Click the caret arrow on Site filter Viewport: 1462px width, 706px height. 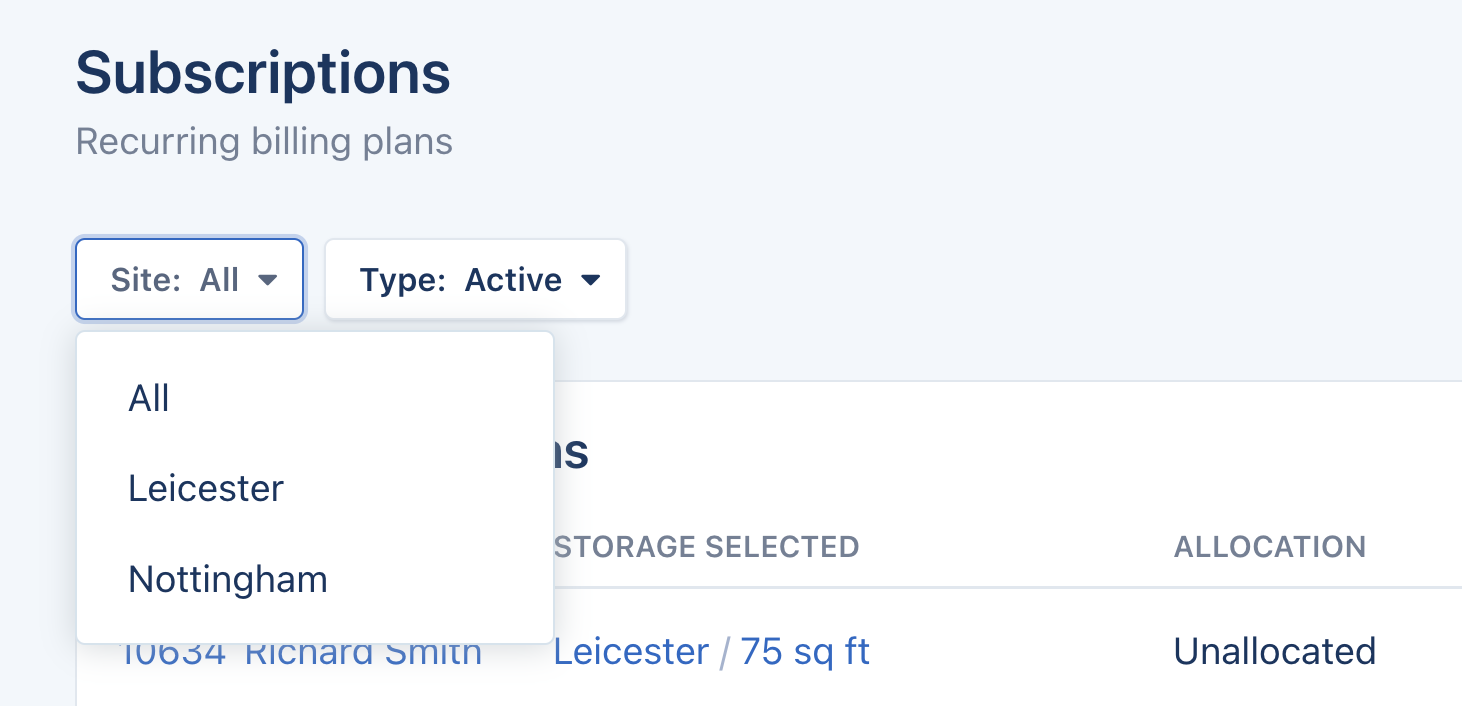(267, 280)
